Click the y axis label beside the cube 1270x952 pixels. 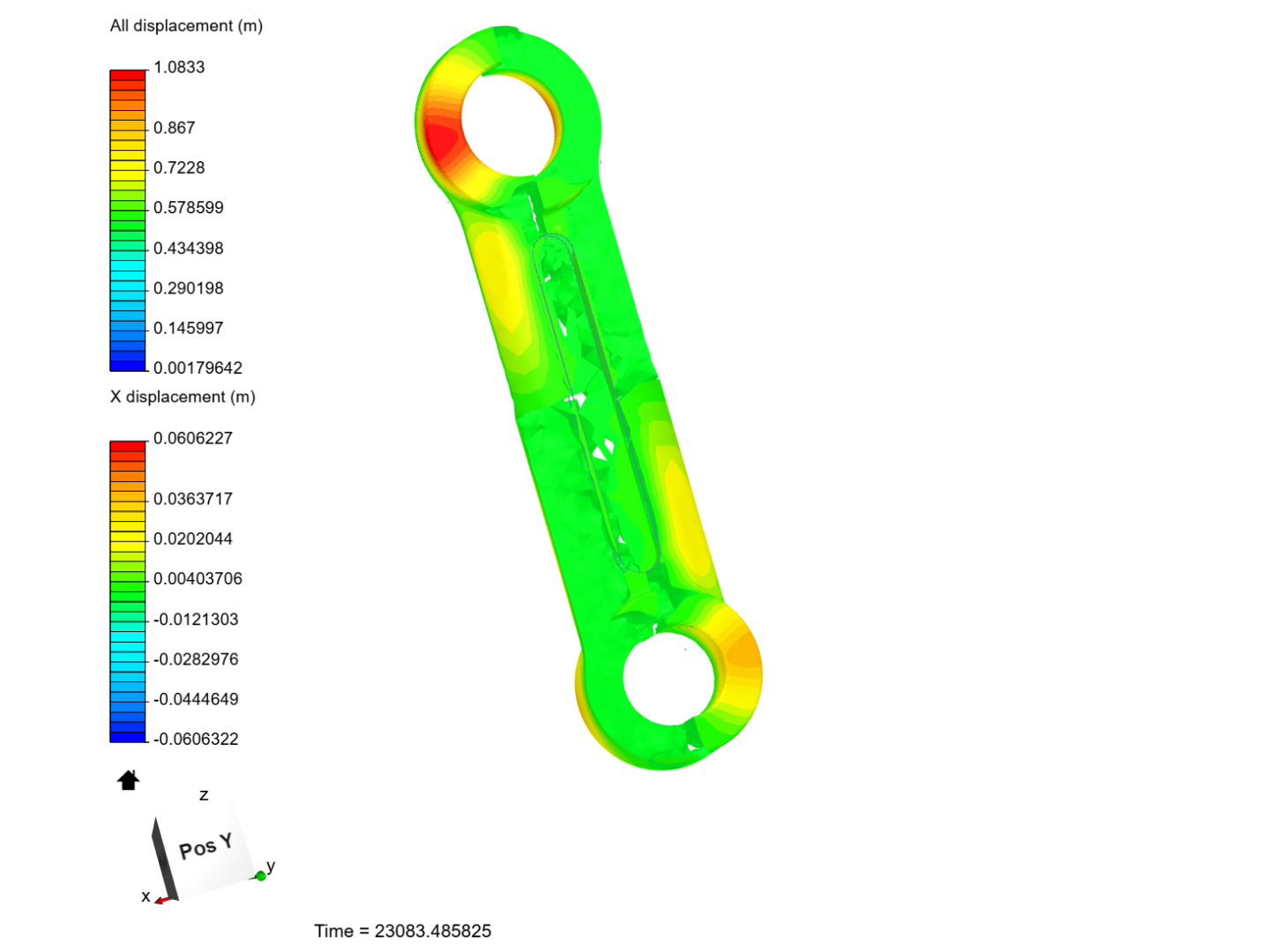tap(271, 866)
